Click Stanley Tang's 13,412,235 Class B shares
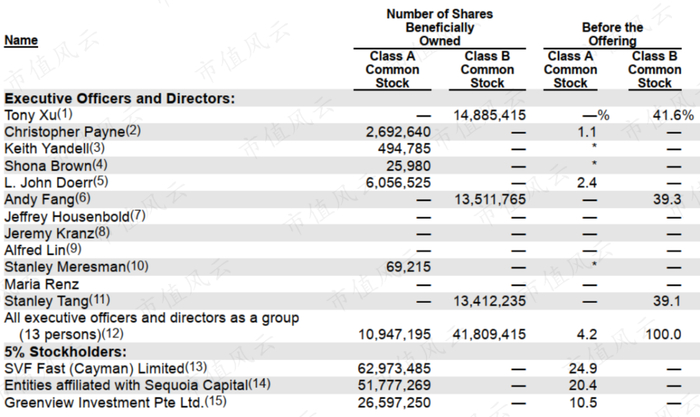700x417 pixels. tap(490, 300)
